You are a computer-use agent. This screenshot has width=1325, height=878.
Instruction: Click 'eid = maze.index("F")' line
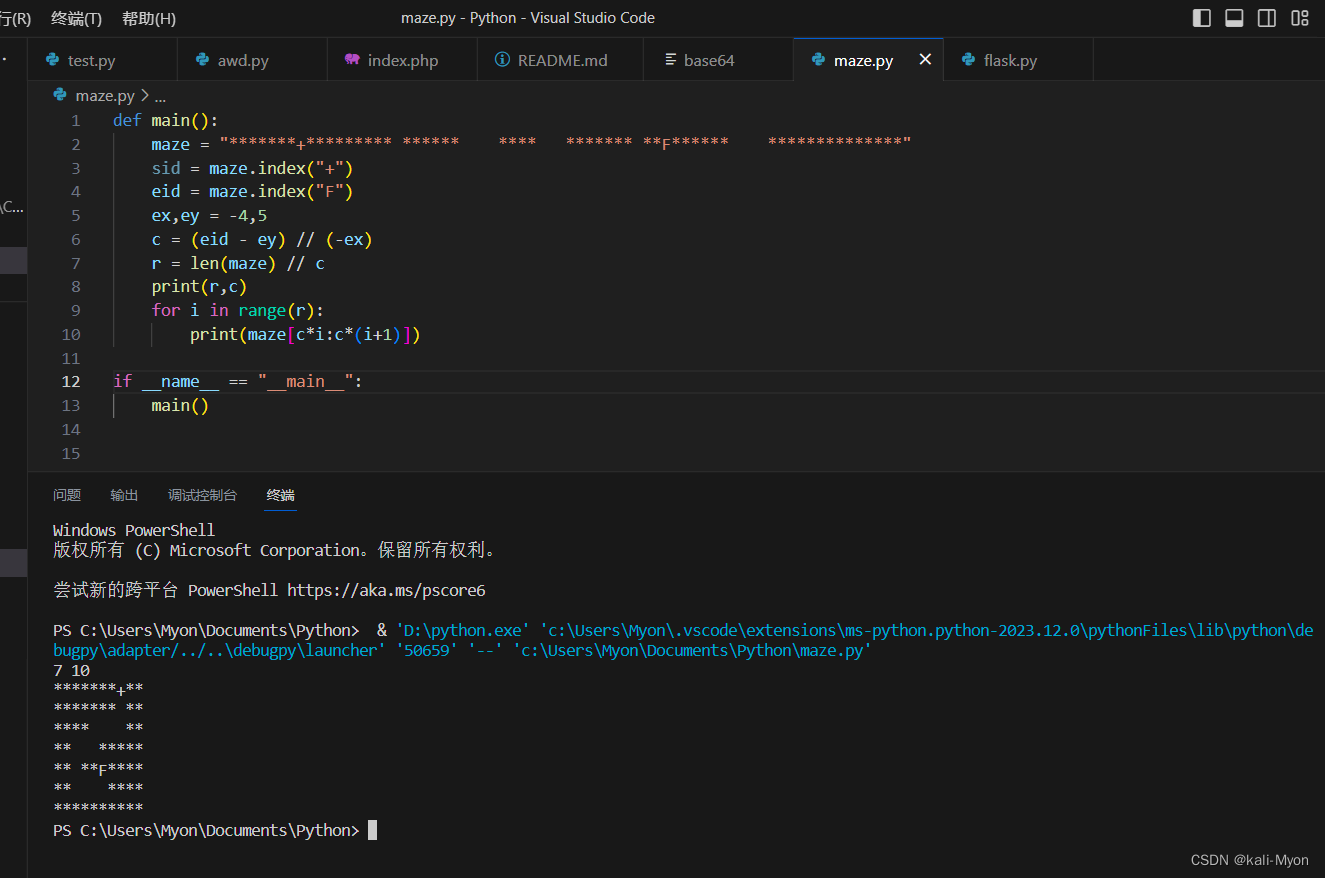tap(253, 191)
